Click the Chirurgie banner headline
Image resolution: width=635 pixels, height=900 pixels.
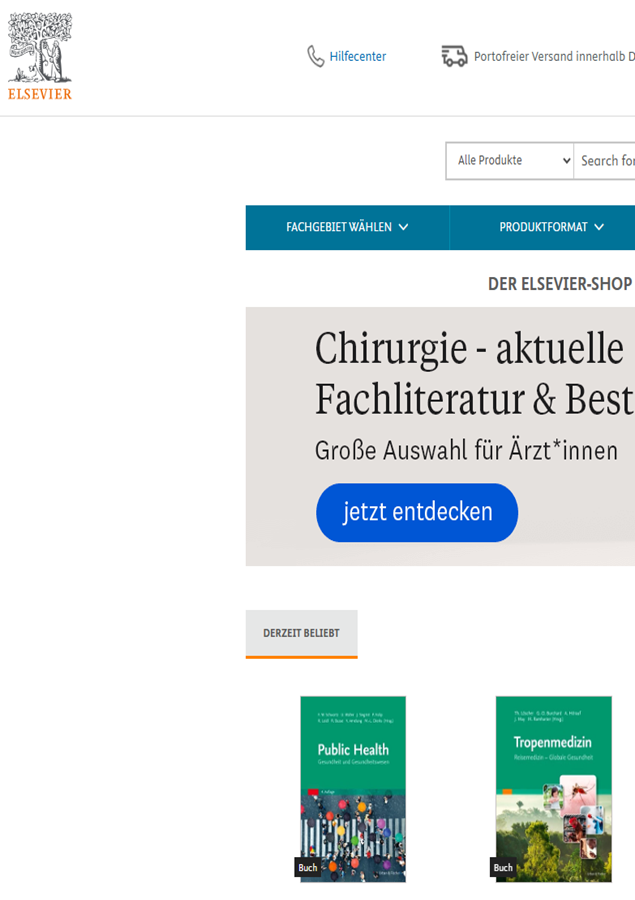point(474,373)
